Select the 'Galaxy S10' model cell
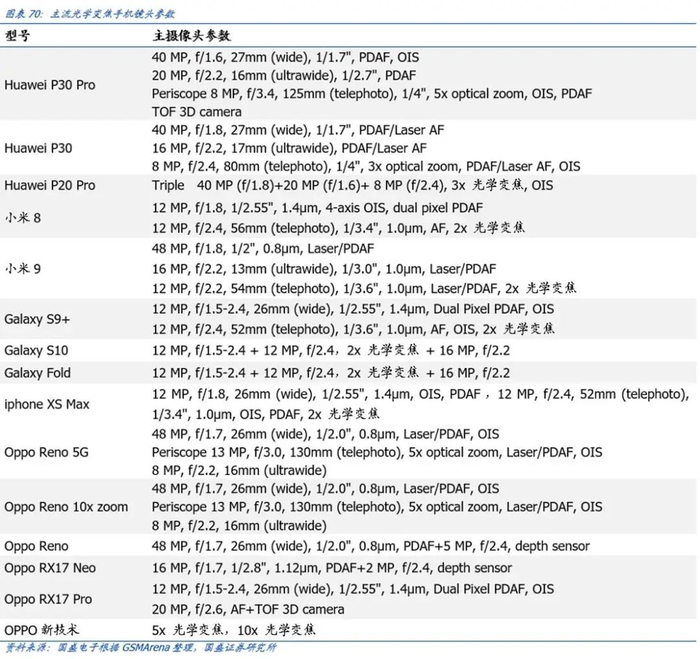 (x=36, y=350)
